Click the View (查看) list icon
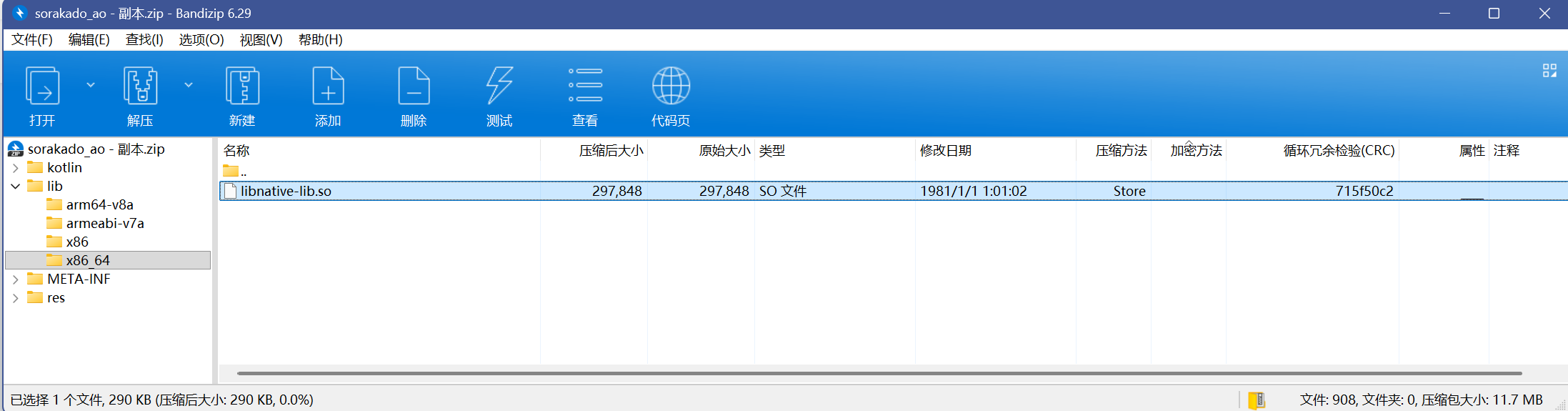Viewport: 1568px width, 411px height. pos(585,87)
